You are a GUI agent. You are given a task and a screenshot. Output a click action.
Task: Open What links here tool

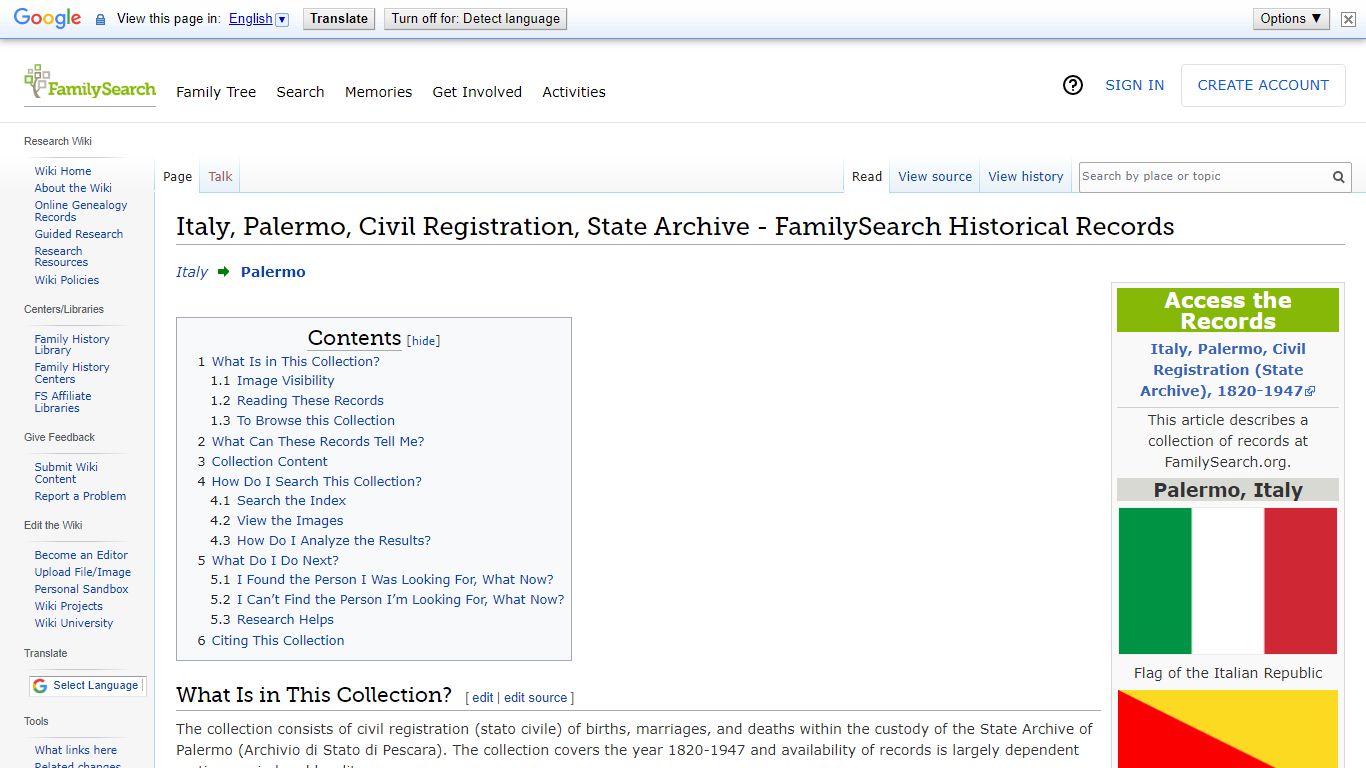(x=76, y=750)
